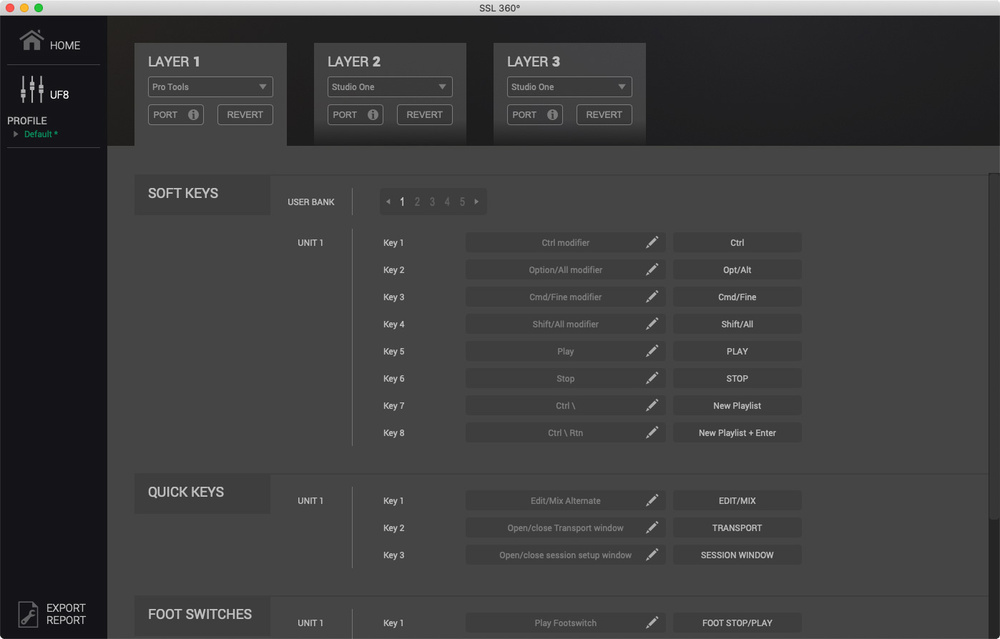The image size is (1000, 639).
Task: Go to next user bank arrow
Action: tap(477, 202)
